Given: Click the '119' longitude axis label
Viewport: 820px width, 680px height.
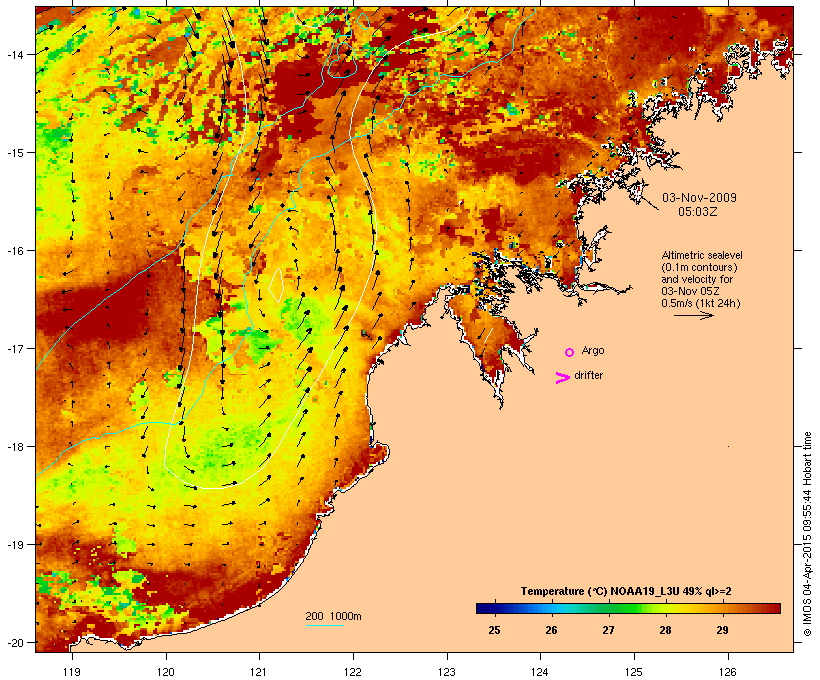Looking at the screenshot, I should pos(72,672).
